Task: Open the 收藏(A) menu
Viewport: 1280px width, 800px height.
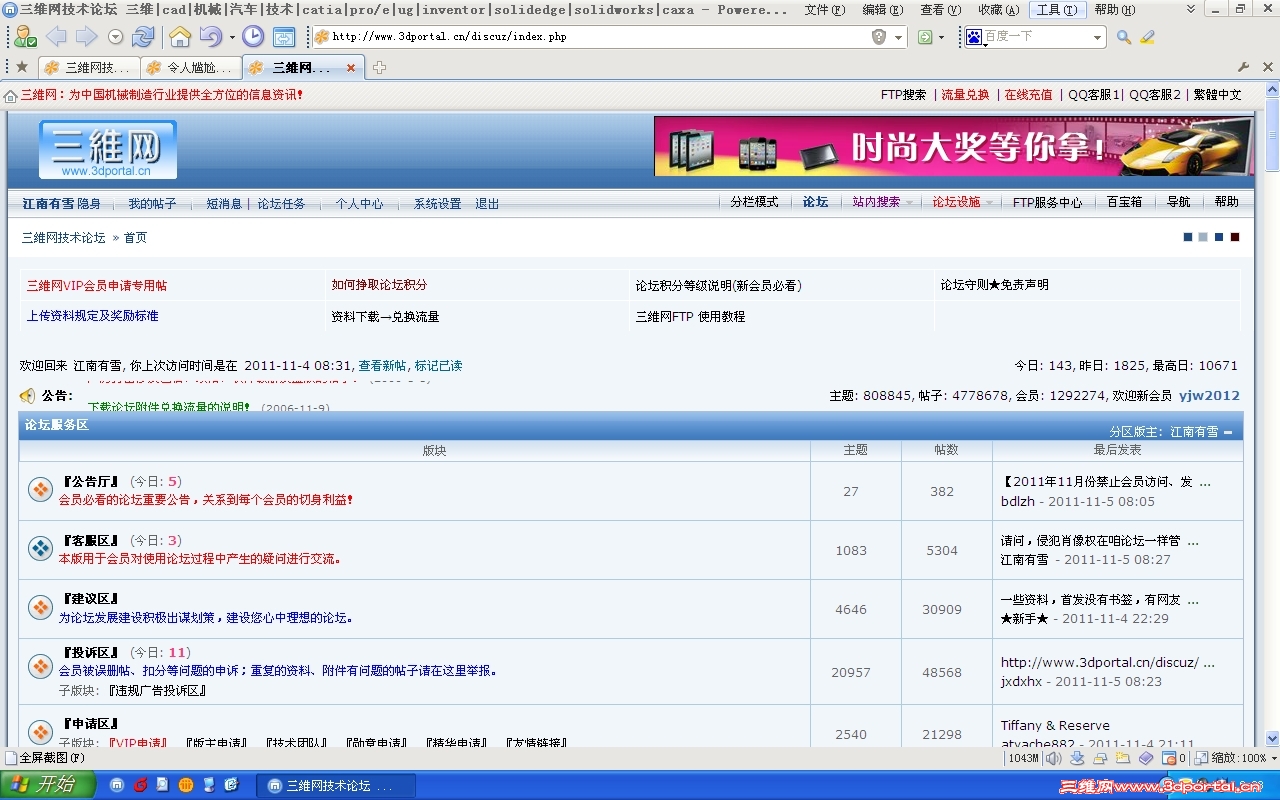Action: pyautogui.click(x=998, y=9)
